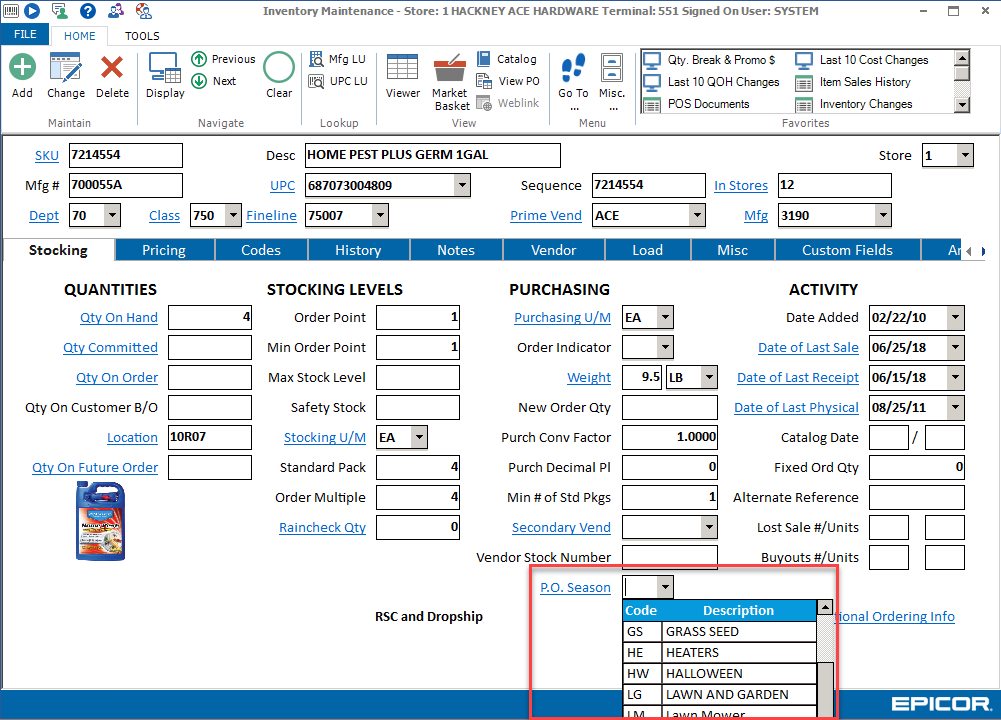
Task: Delete the current item with red X
Action: tap(112, 68)
